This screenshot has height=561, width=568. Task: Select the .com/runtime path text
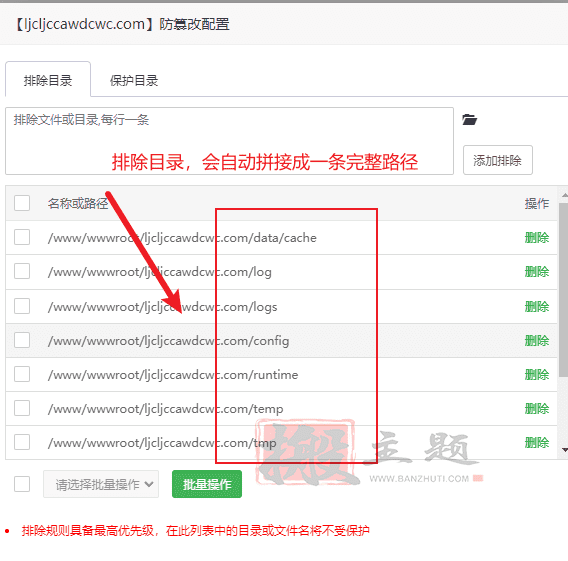(173, 374)
